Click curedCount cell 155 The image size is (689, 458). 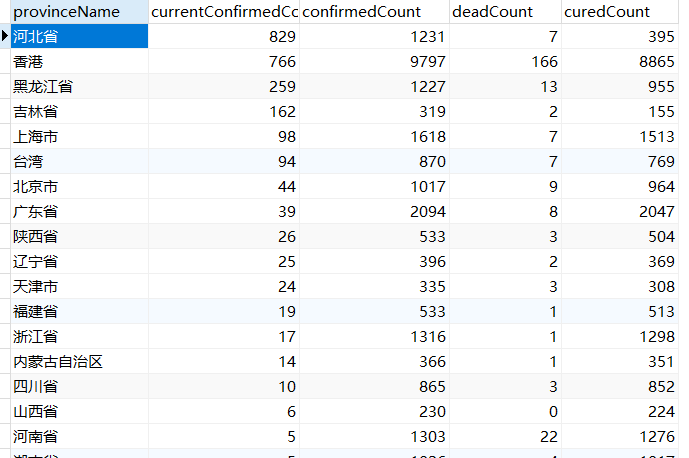pos(620,111)
